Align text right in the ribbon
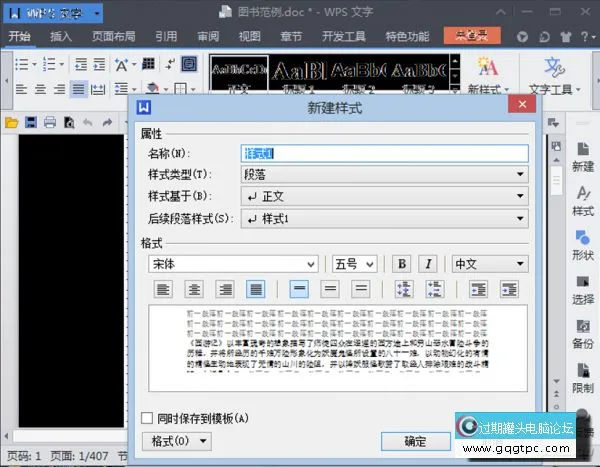The height and width of the screenshot is (467, 600). point(59,89)
